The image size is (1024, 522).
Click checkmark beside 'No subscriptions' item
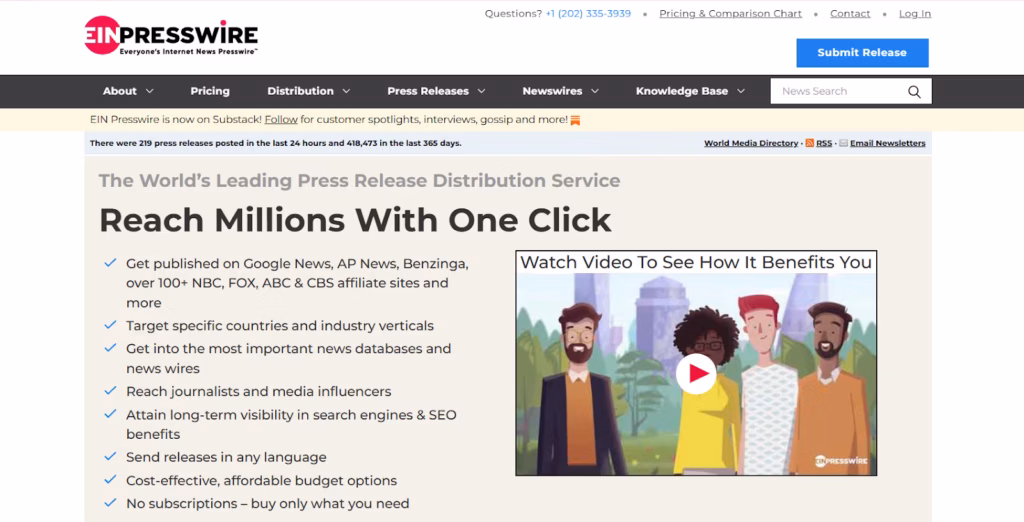(x=110, y=502)
